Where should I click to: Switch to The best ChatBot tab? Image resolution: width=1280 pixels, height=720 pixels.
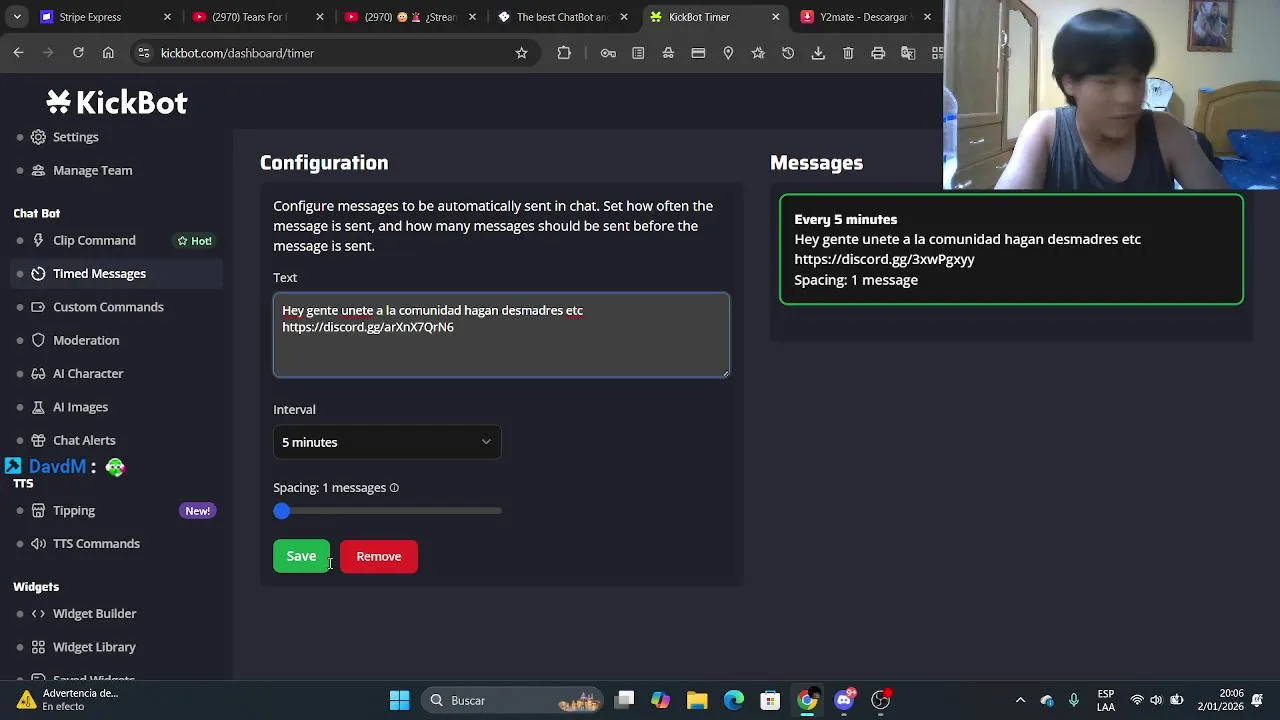click(562, 17)
